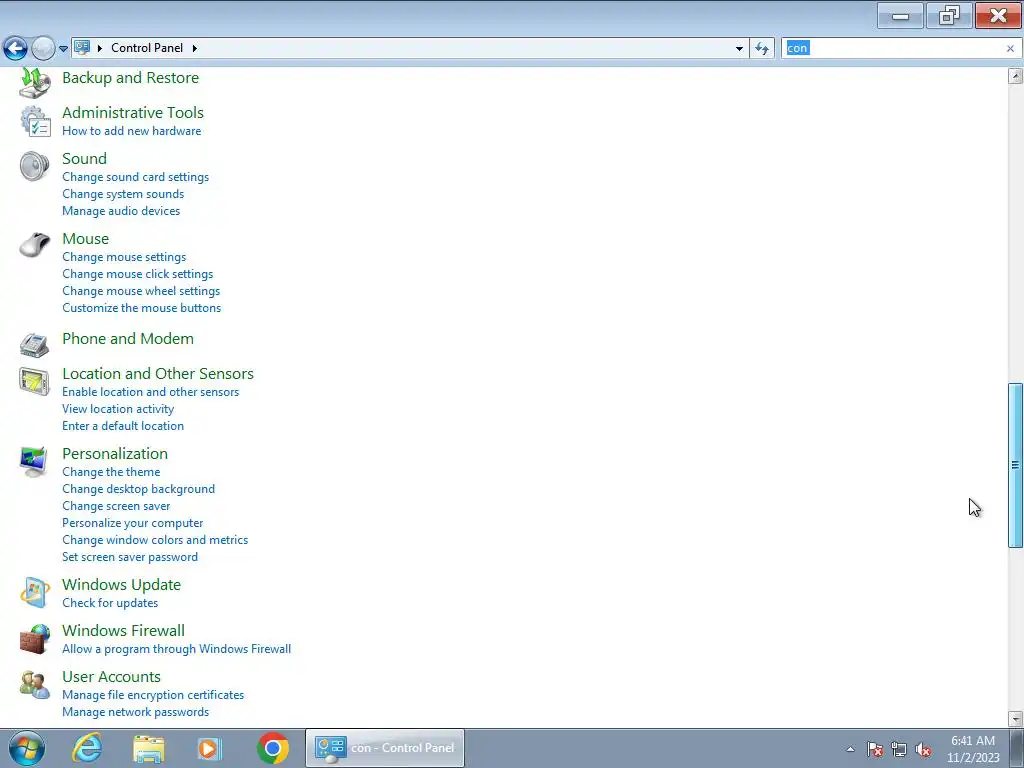Click the Back navigation arrow
The height and width of the screenshot is (768, 1024).
(x=15, y=48)
